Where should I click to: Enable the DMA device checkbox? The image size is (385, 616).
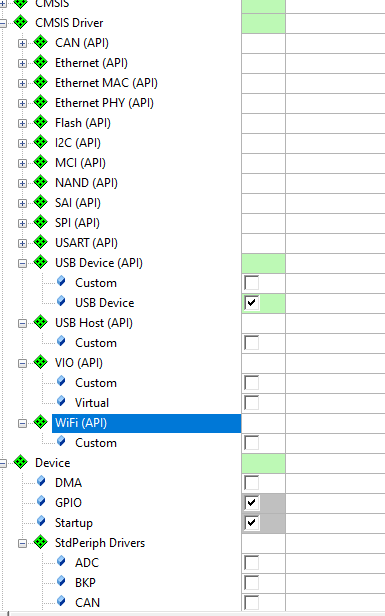251,483
